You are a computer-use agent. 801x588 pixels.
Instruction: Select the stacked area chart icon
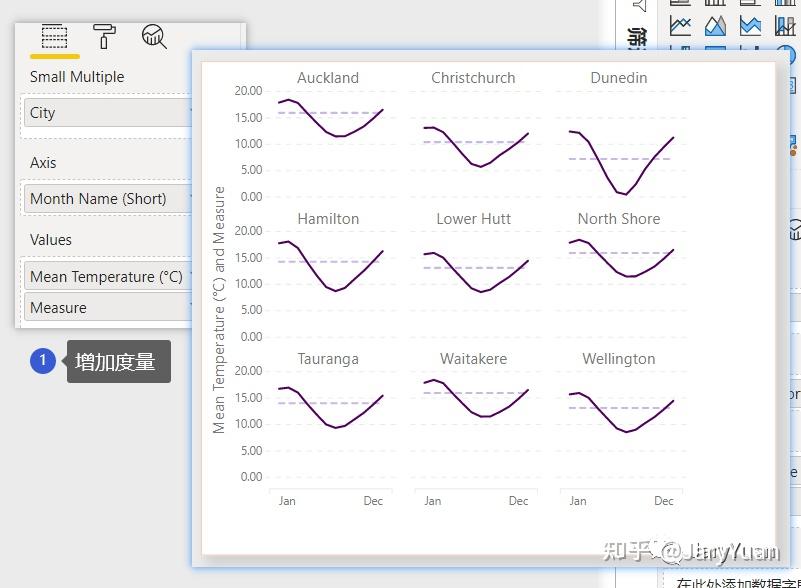[748, 25]
